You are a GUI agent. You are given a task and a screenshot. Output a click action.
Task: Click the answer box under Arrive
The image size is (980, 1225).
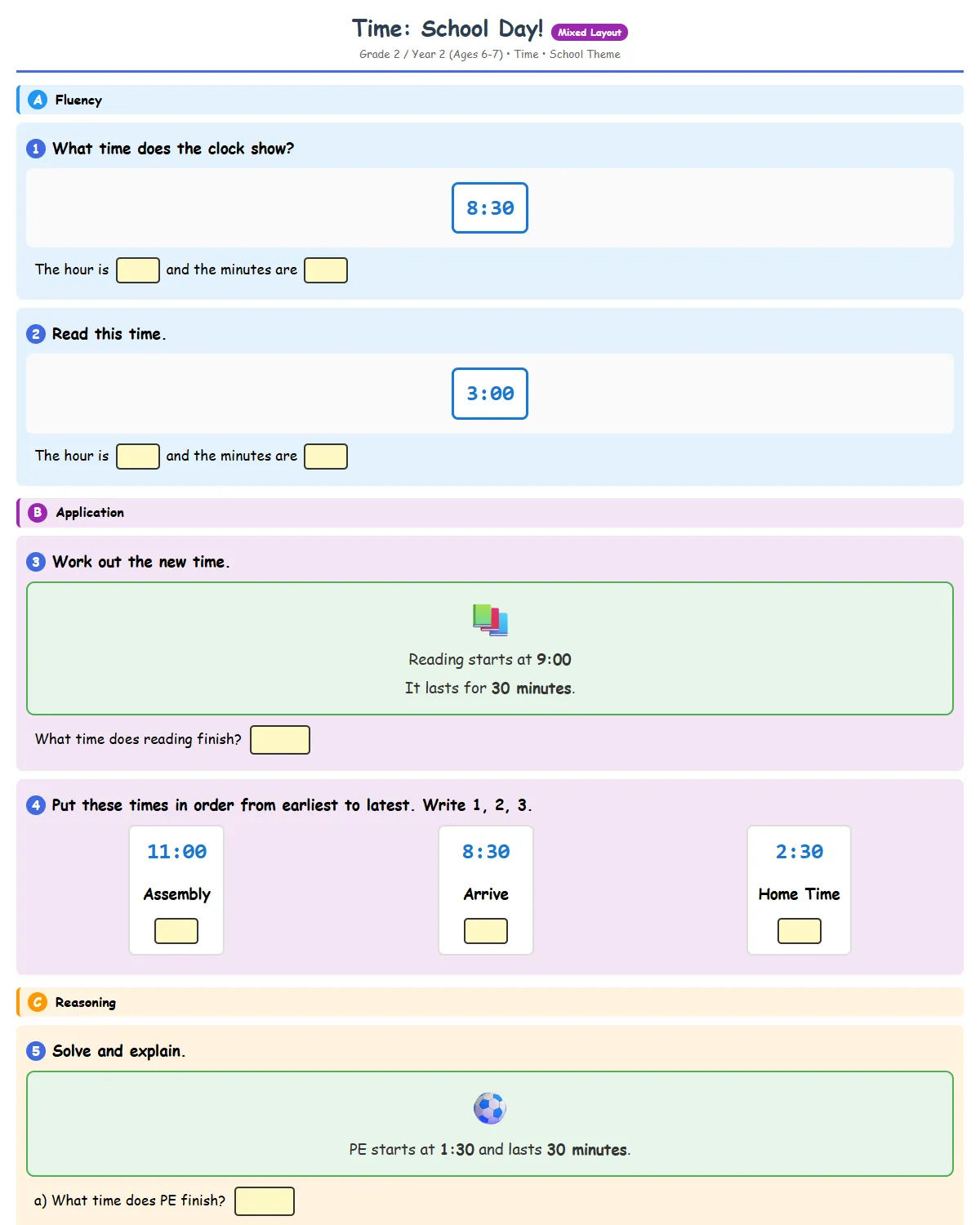pos(486,931)
